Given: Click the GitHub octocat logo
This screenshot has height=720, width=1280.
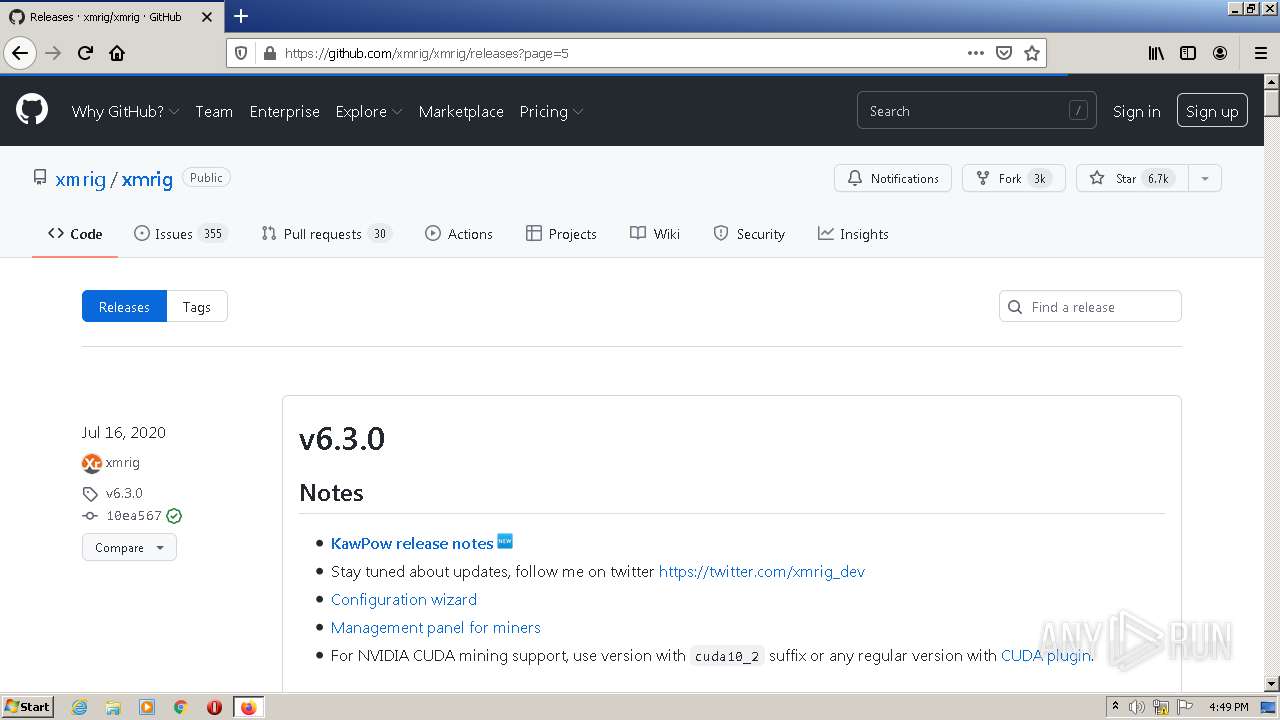Looking at the screenshot, I should (x=32, y=110).
